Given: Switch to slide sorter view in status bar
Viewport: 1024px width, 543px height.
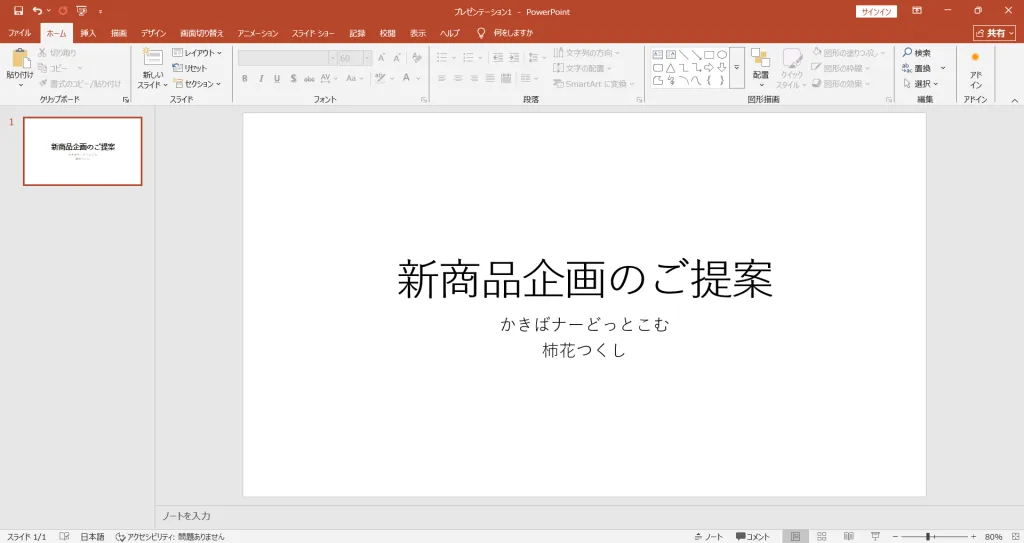Looking at the screenshot, I should (822, 537).
